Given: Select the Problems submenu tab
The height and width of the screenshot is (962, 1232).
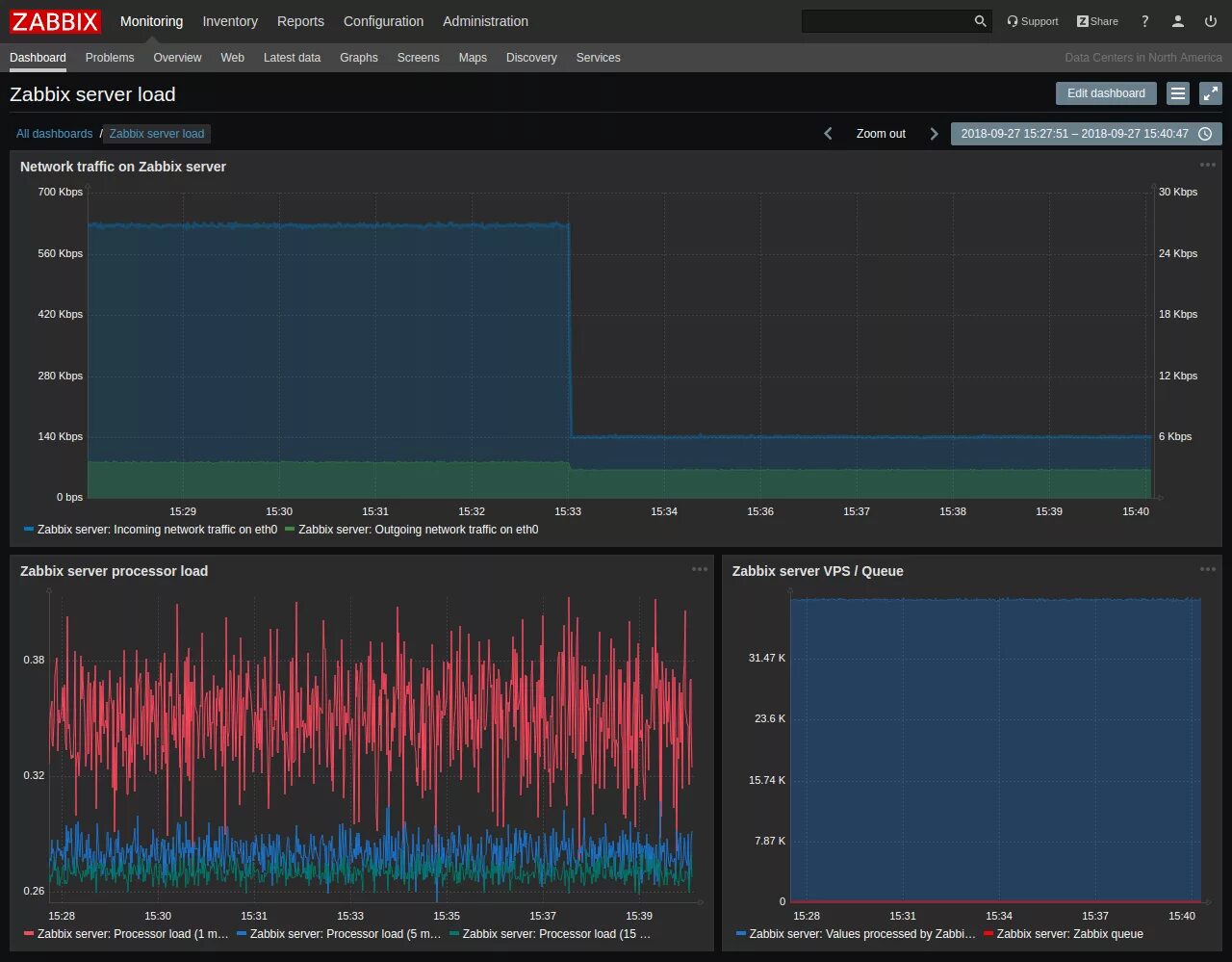Looking at the screenshot, I should pyautogui.click(x=110, y=58).
